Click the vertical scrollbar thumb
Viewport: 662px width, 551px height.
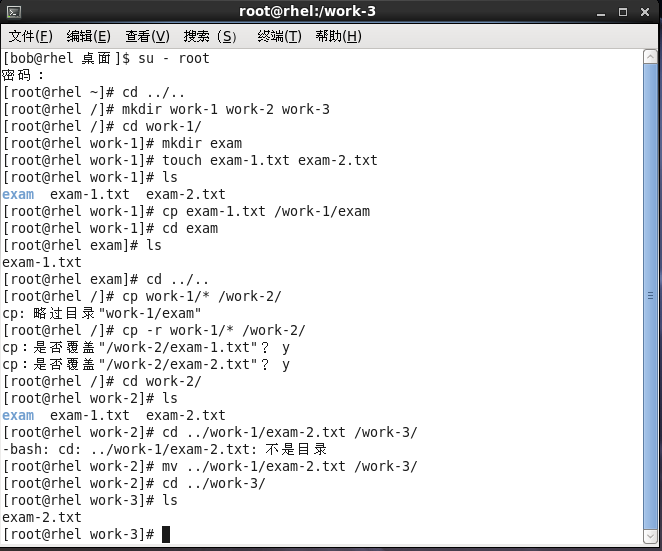point(650,296)
